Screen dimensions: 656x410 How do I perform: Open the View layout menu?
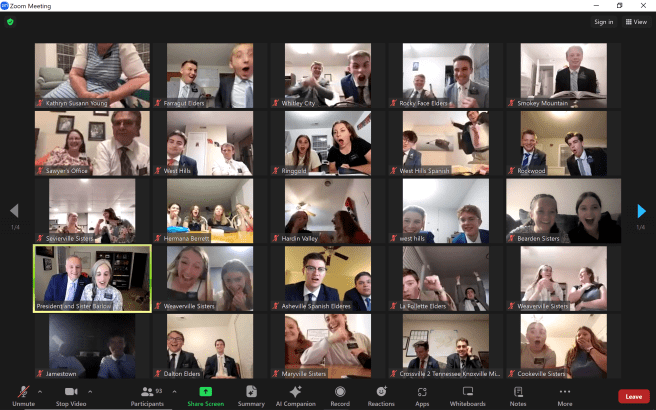click(635, 21)
